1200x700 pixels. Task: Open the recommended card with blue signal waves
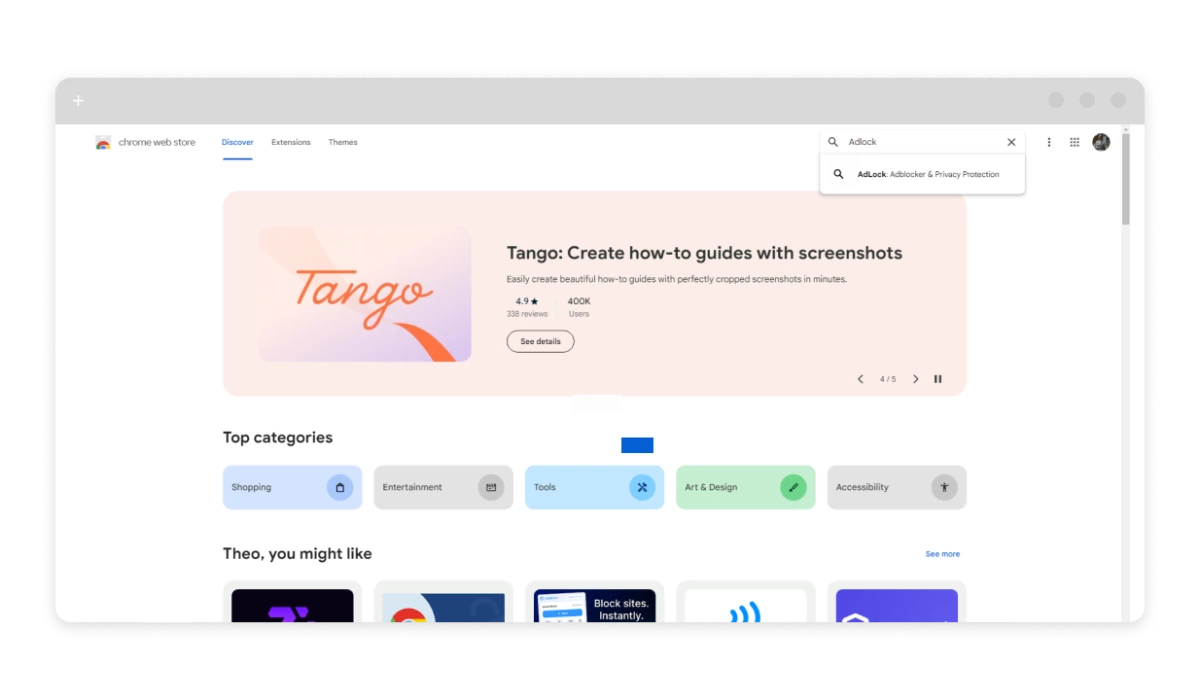coord(745,602)
